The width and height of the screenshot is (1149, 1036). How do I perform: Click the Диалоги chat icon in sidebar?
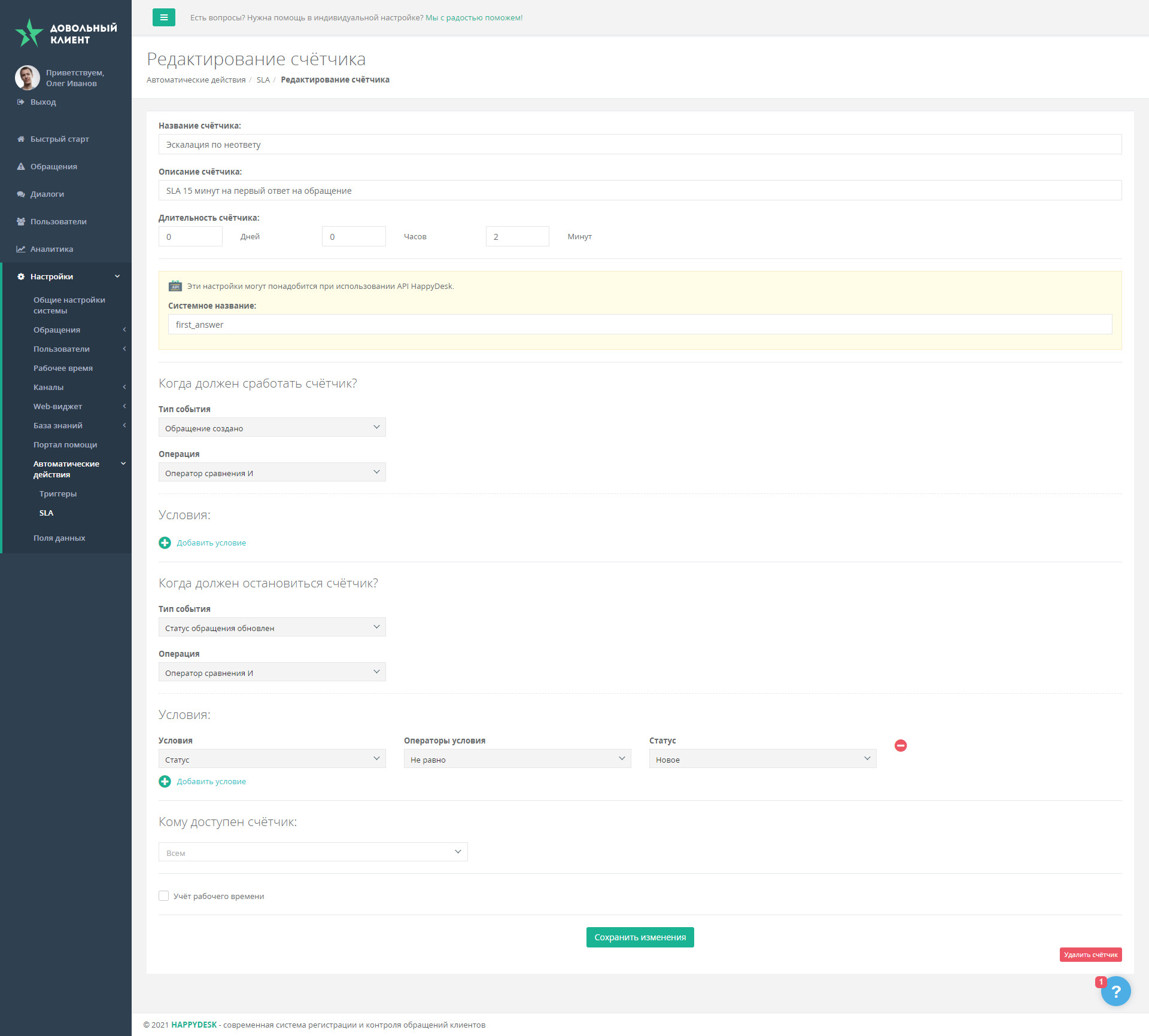[21, 194]
